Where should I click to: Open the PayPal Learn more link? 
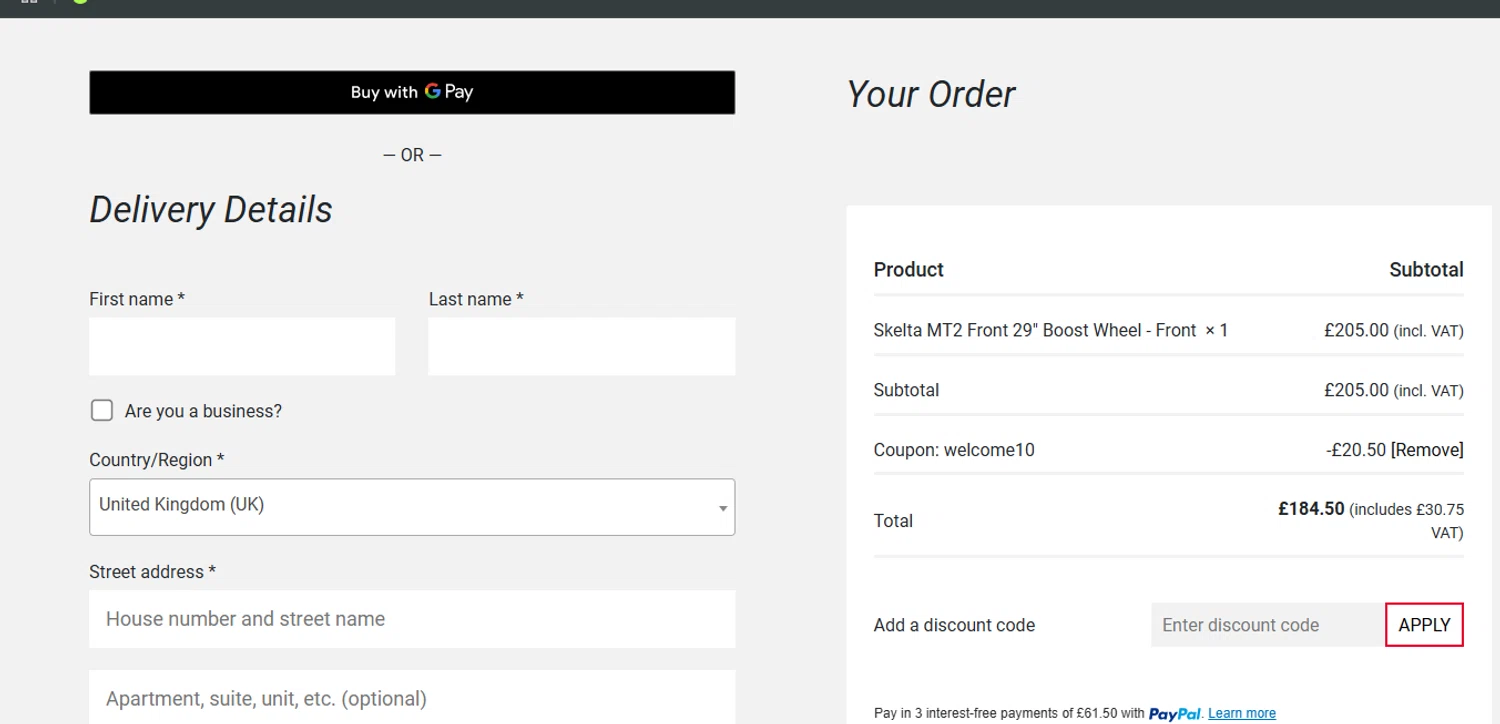coord(1242,713)
